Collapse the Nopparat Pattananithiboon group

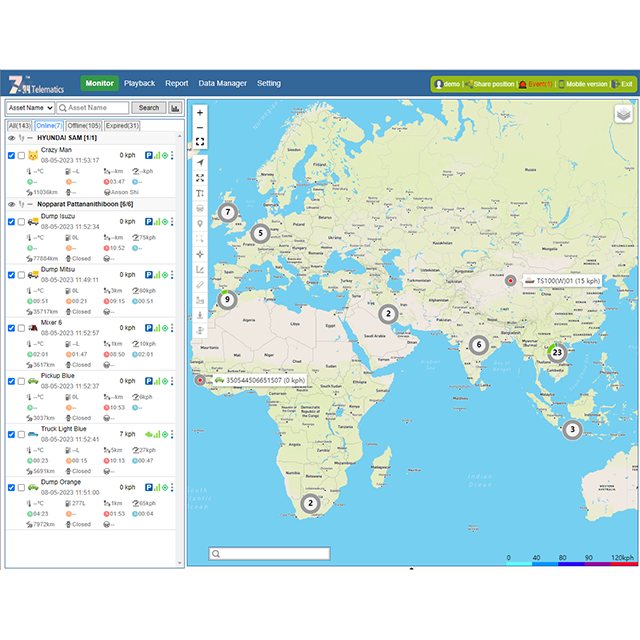30,204
